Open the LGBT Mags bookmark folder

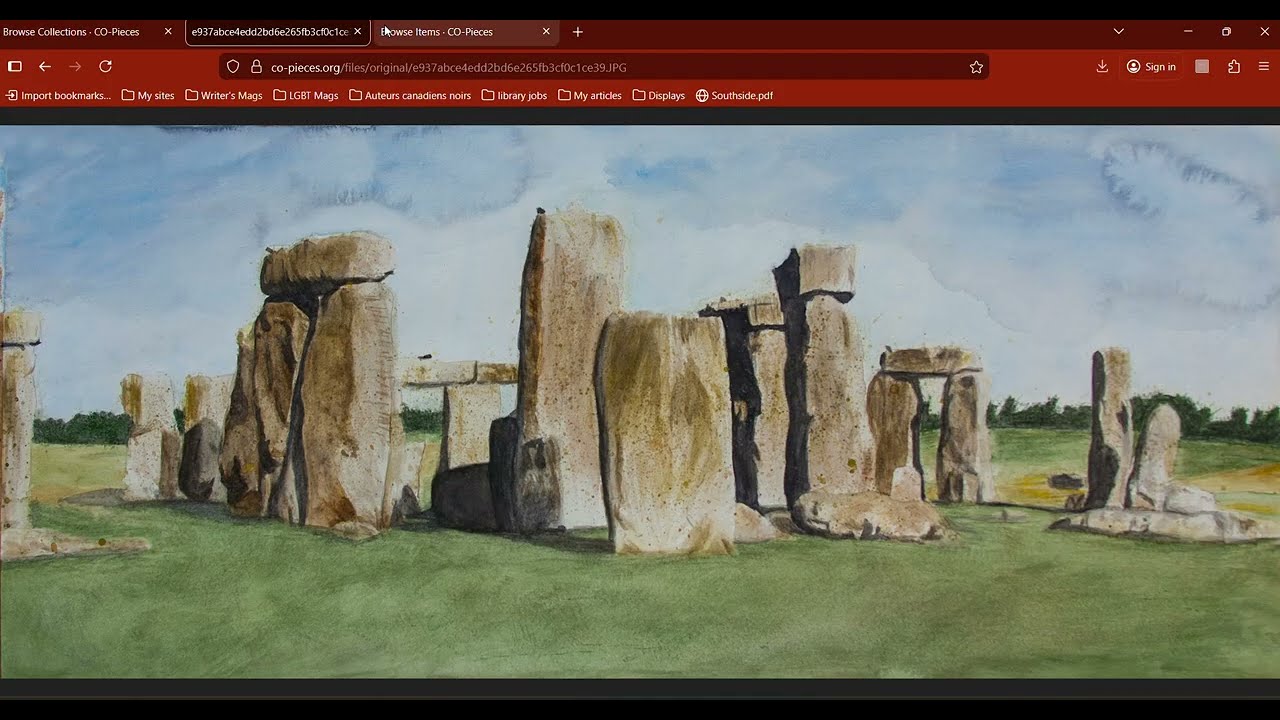click(306, 96)
